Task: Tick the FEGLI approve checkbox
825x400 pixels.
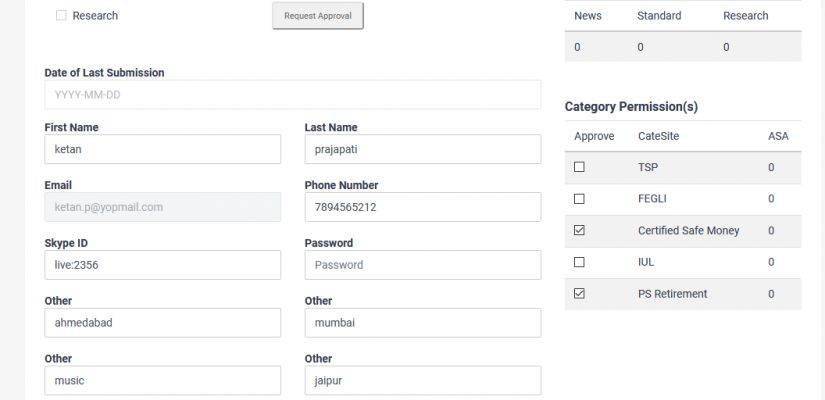Action: (x=579, y=199)
